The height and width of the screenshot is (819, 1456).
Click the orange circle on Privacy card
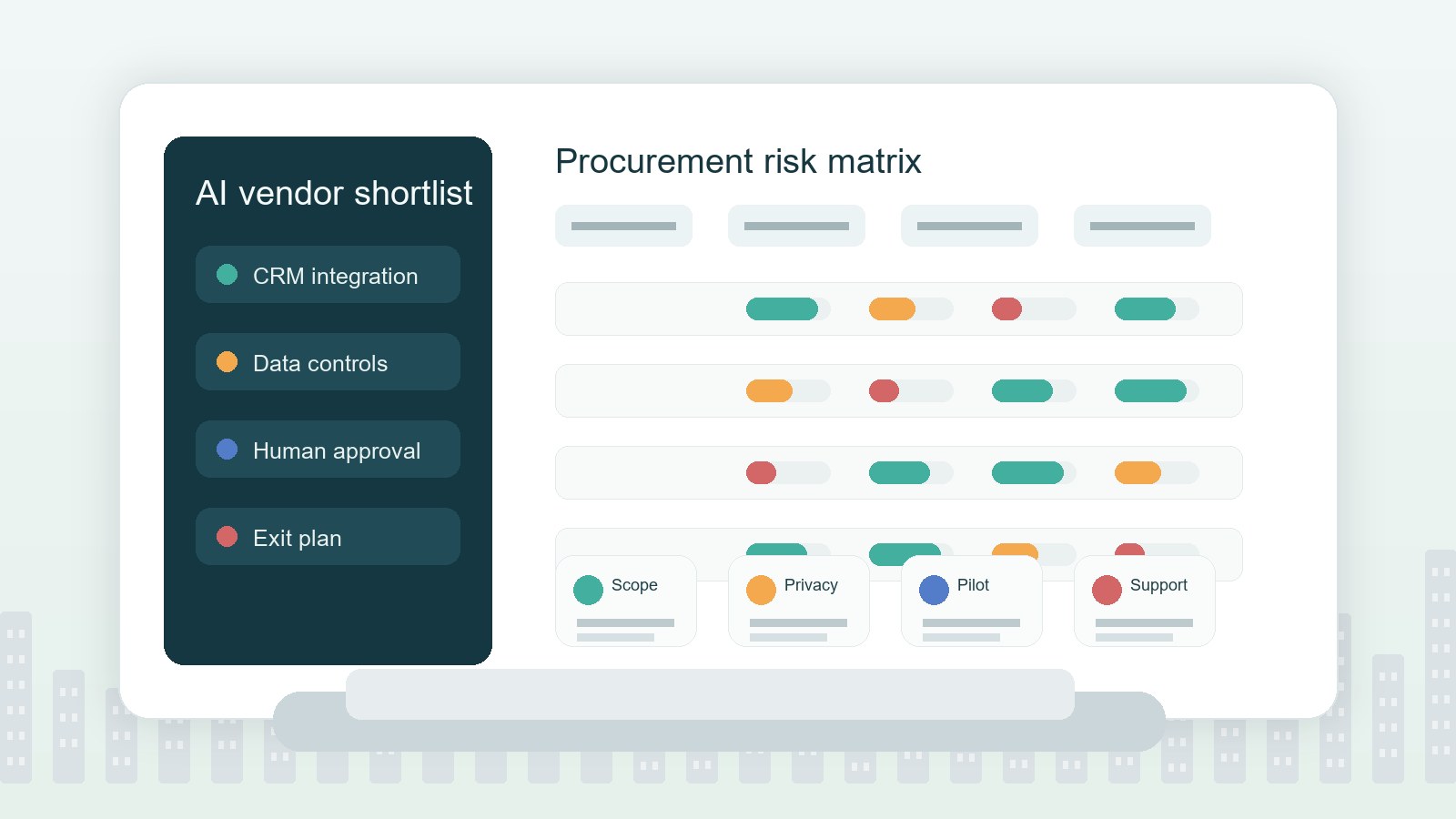(761, 590)
